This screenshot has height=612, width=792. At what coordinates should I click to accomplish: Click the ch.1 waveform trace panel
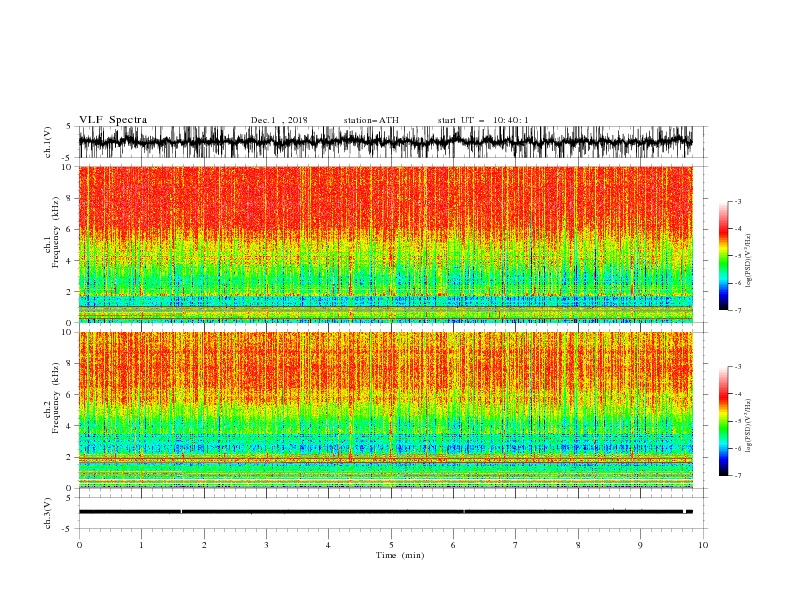pos(386,142)
